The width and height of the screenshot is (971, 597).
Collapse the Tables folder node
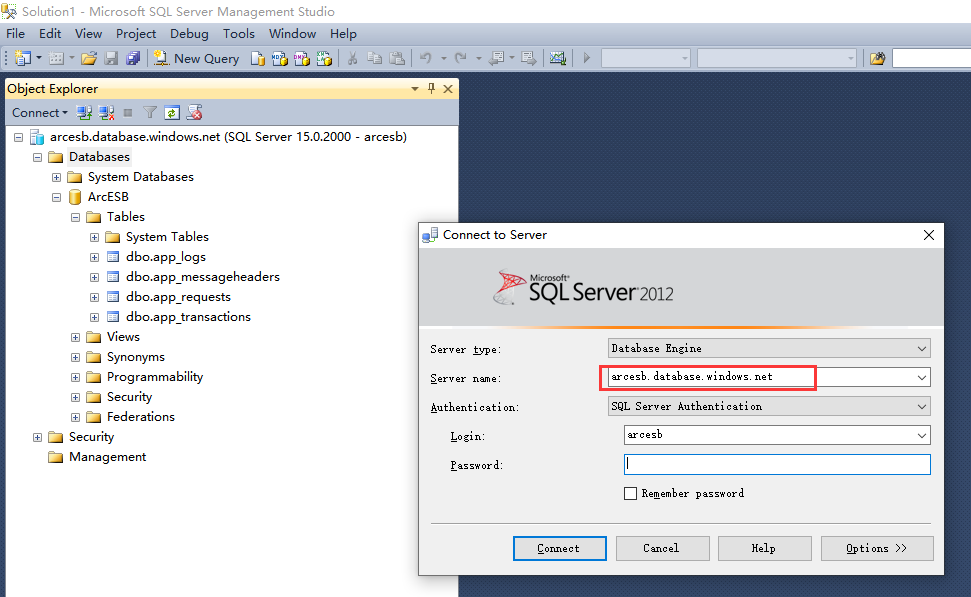[x=76, y=217]
